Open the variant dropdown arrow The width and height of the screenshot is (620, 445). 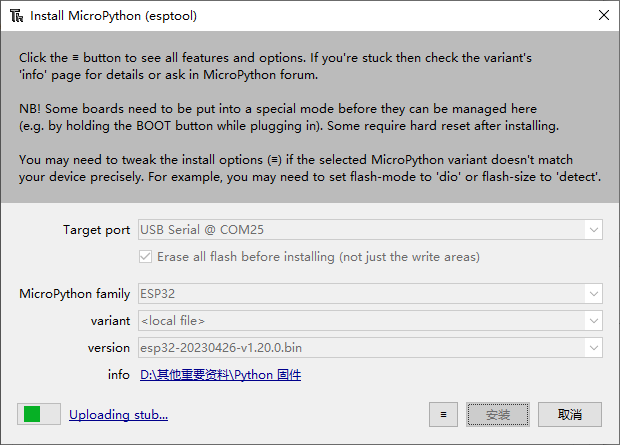pos(593,320)
